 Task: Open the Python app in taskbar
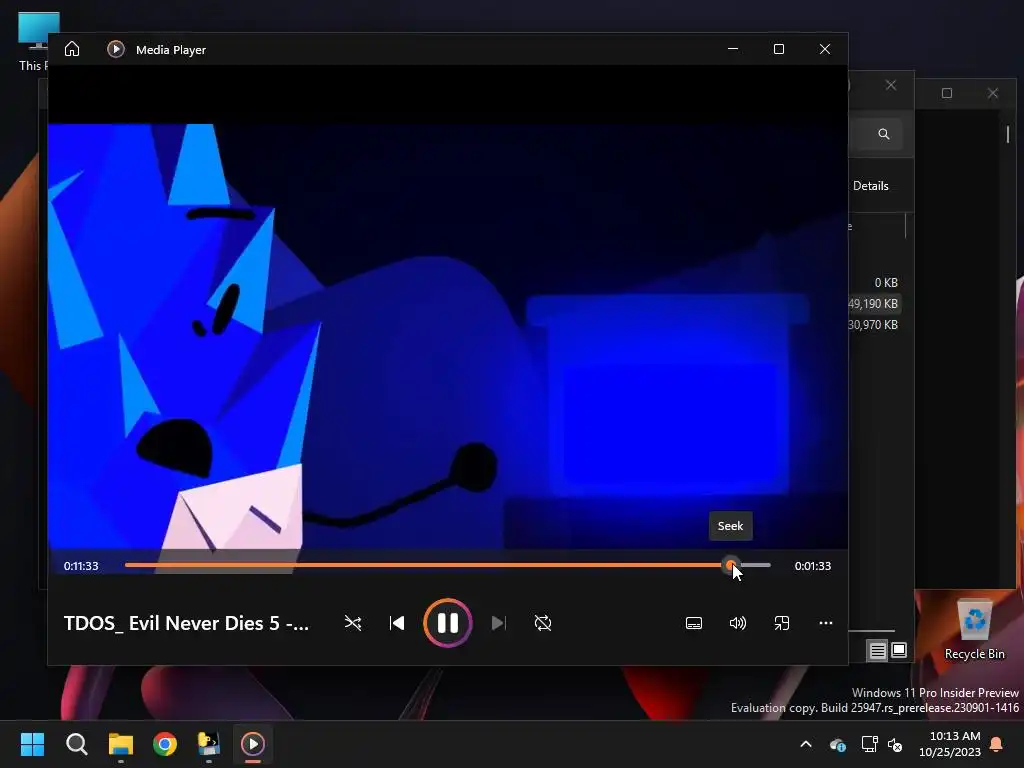209,744
